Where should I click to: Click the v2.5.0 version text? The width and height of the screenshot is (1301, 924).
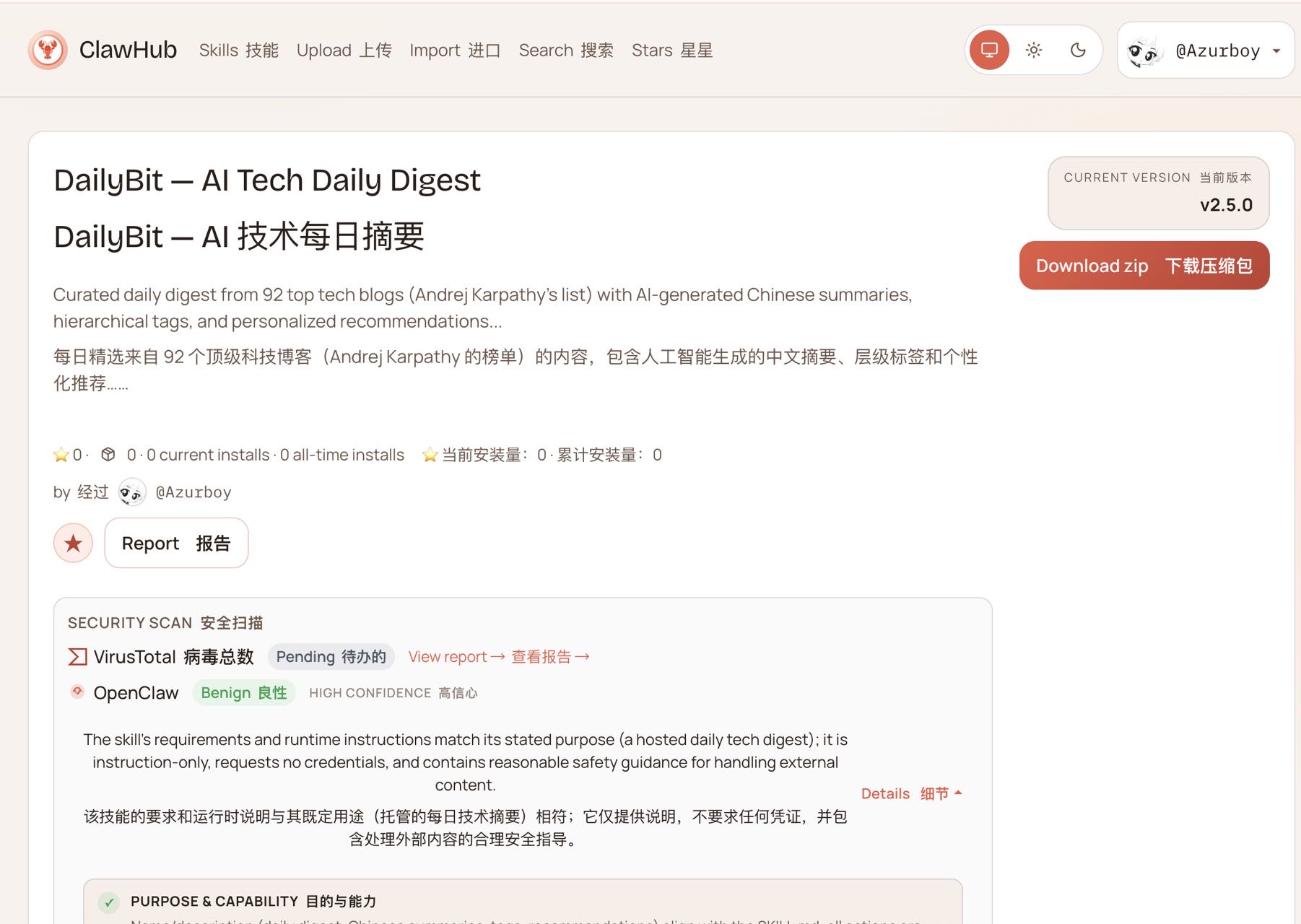click(1226, 205)
